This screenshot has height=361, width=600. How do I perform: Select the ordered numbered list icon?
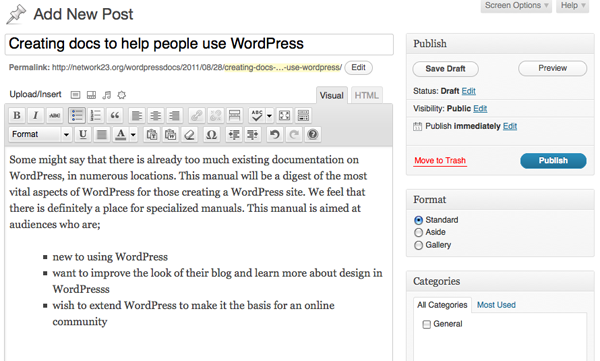(x=95, y=115)
